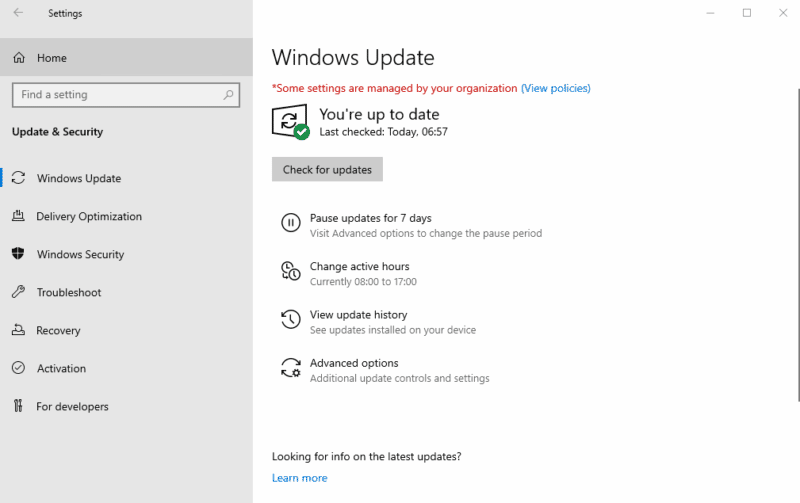Click the Delivery Optimization icon
The width and height of the screenshot is (800, 503).
(x=18, y=216)
